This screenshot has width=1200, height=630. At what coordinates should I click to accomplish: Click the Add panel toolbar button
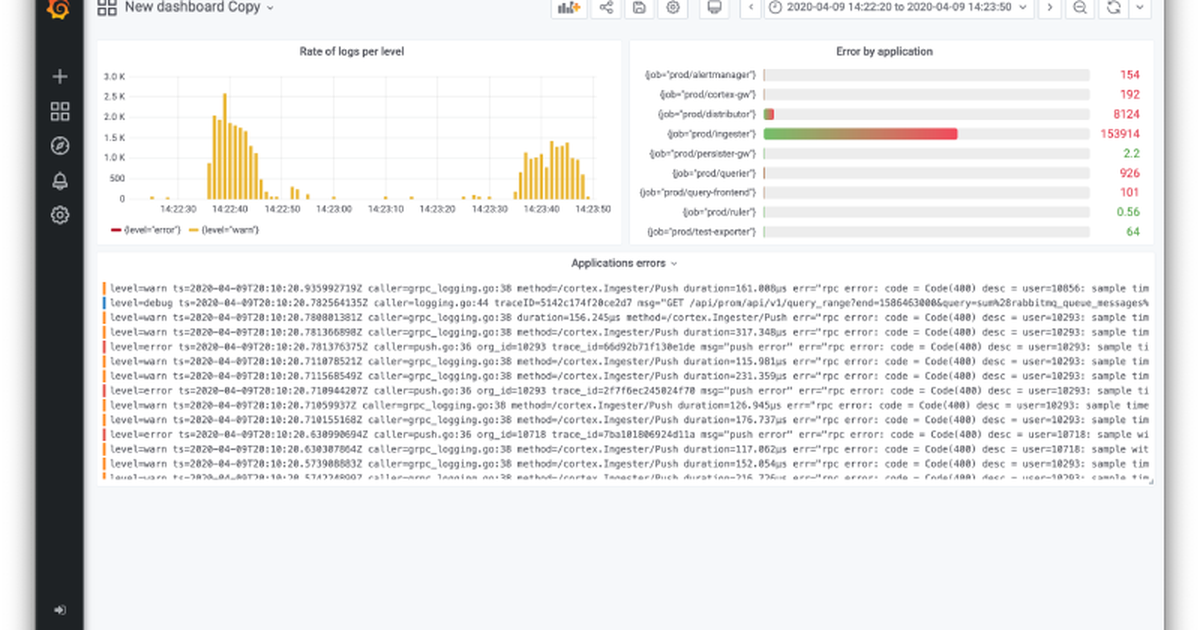[x=569, y=8]
